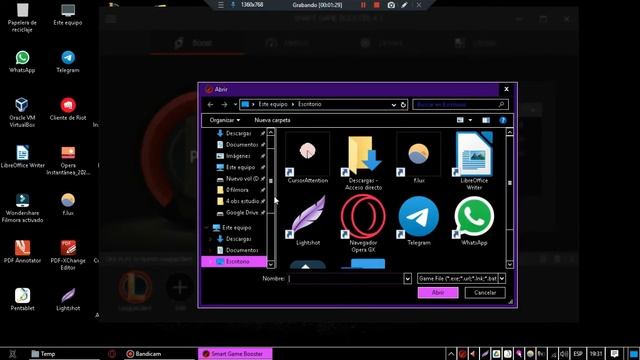
Task: Select Navegador Opera GX shortcut in dialog
Action: (363, 224)
